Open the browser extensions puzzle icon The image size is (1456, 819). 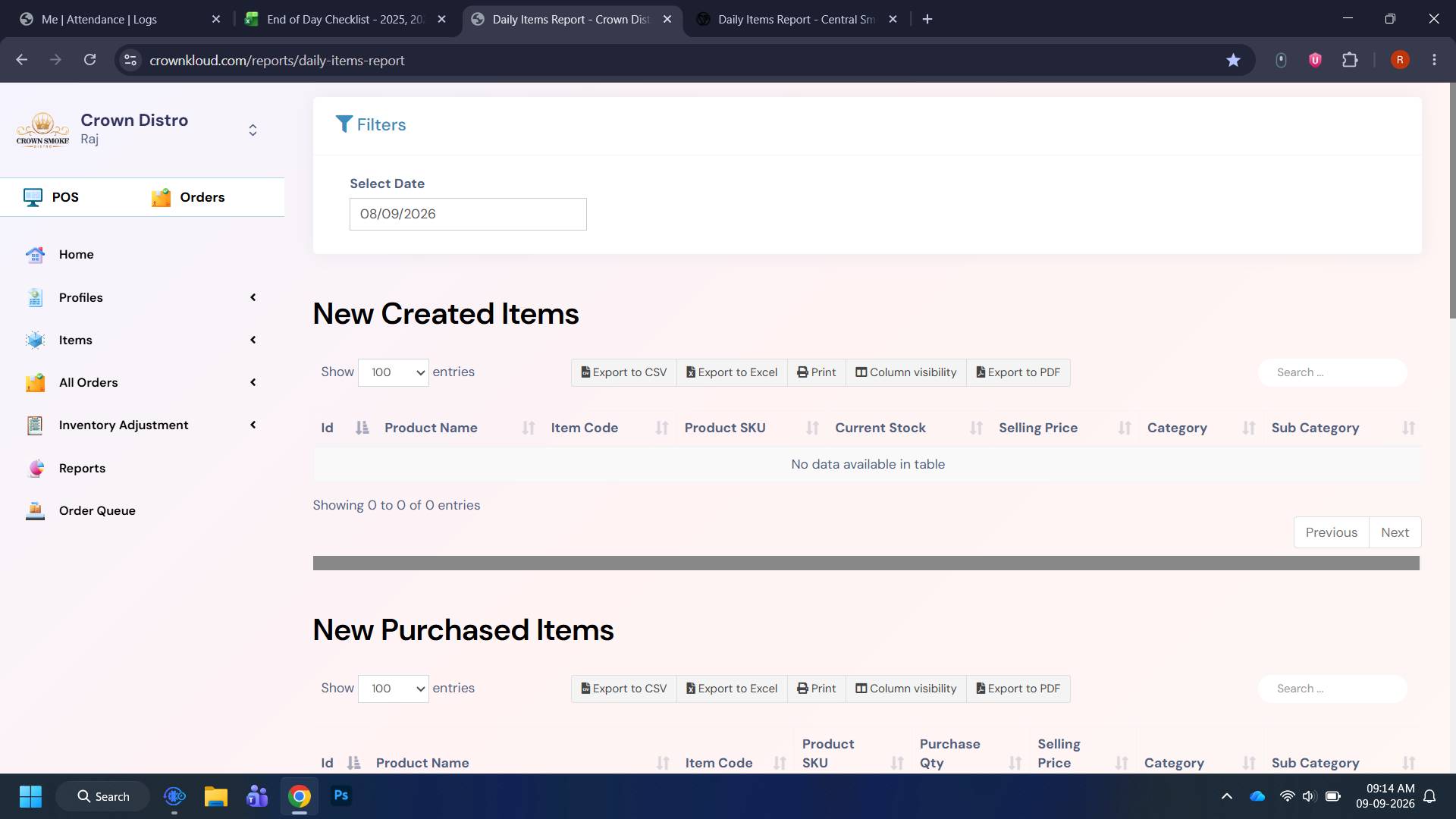1350,60
